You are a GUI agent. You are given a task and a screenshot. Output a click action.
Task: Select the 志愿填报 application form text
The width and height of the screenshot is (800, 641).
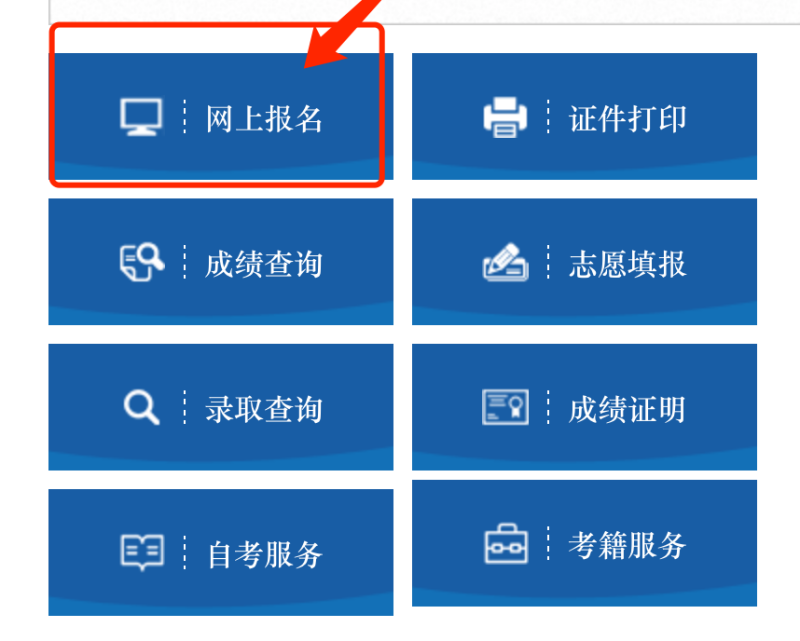tap(628, 264)
